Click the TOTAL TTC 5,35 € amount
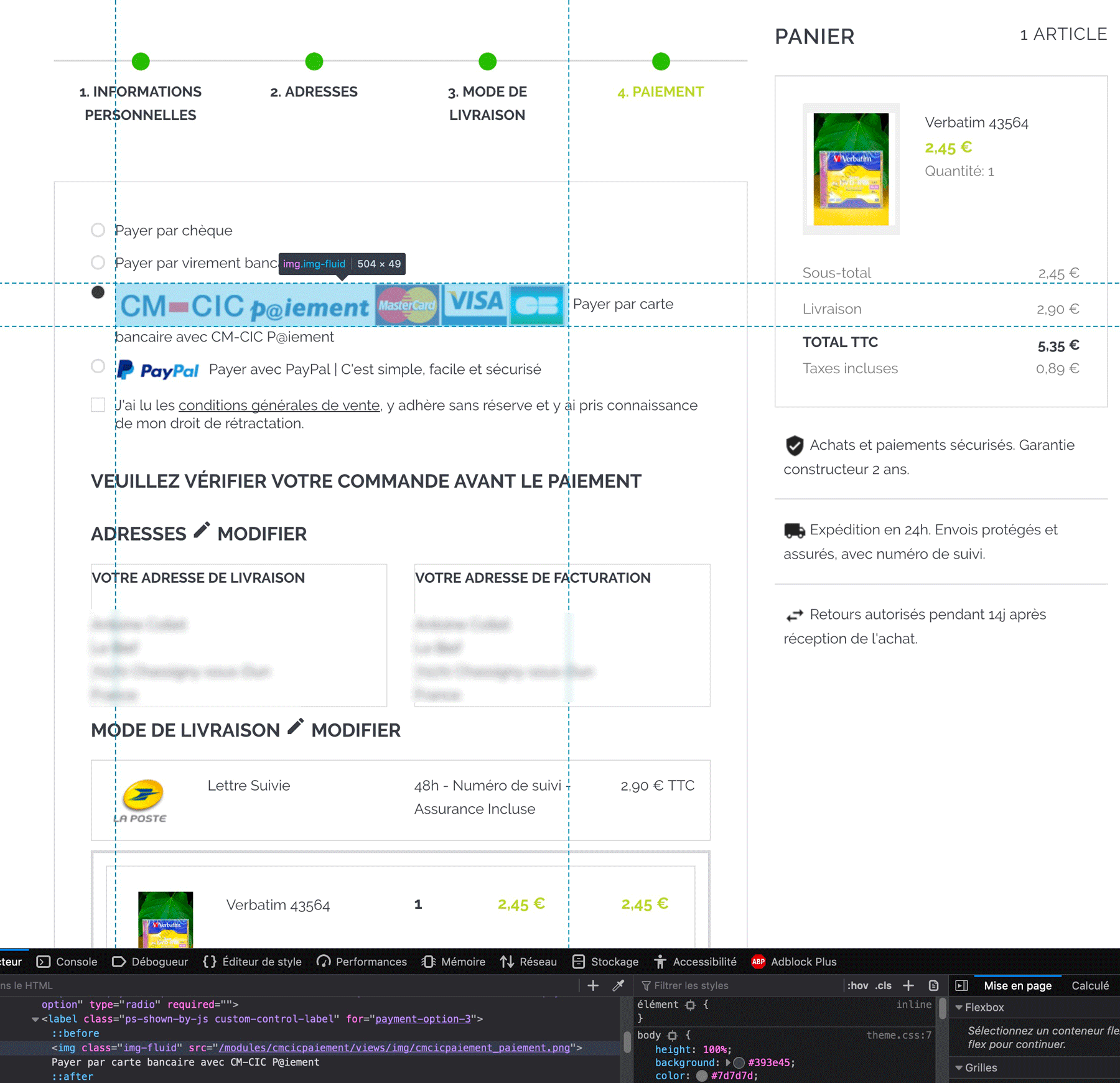The image size is (1120, 1083). (x=1058, y=346)
